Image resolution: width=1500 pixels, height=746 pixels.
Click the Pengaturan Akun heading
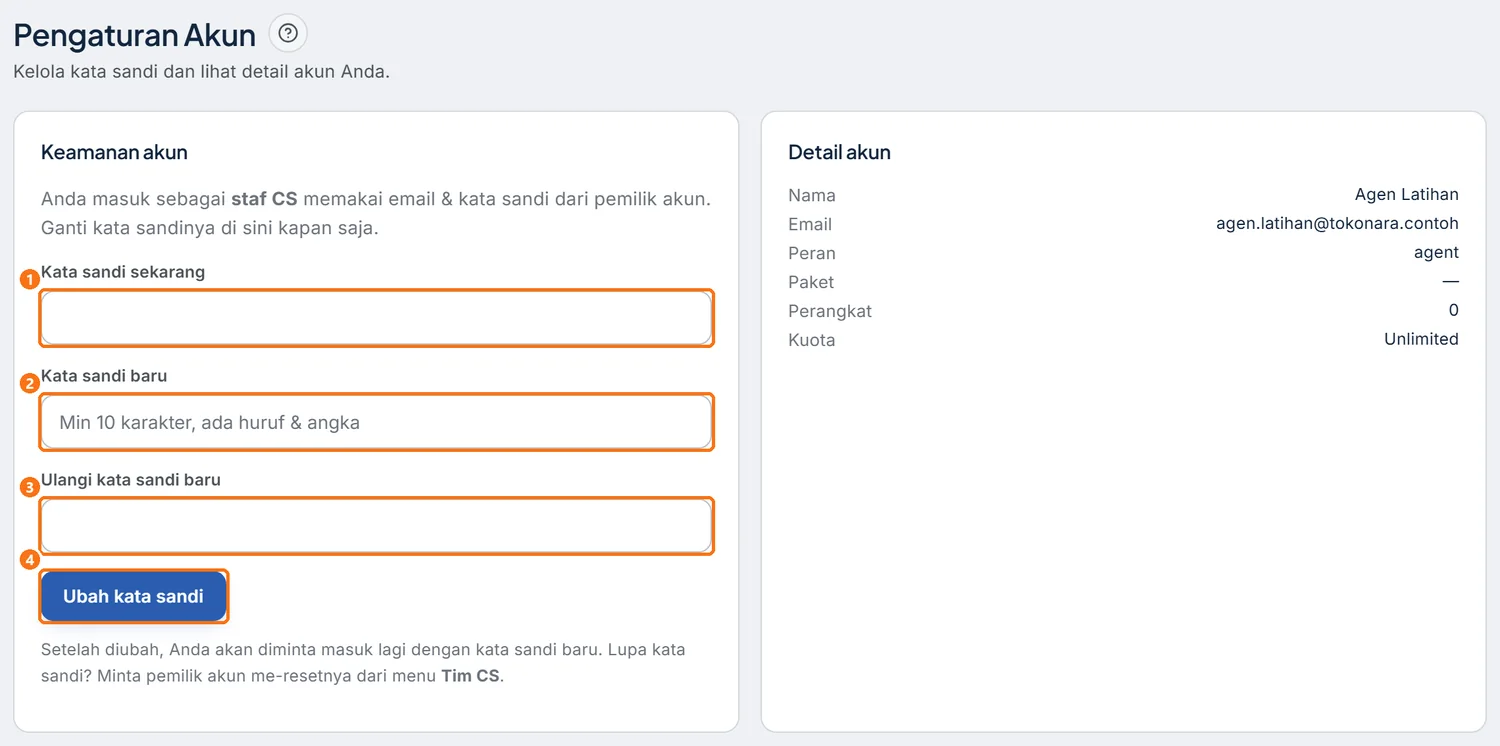tap(135, 35)
